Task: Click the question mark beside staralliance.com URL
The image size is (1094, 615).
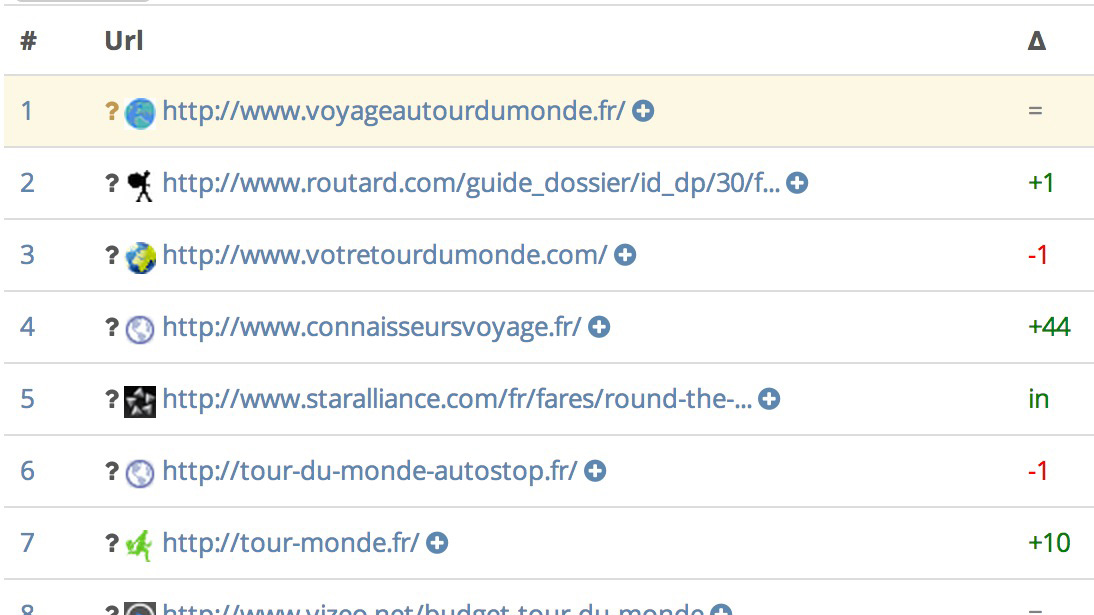Action: 112,399
